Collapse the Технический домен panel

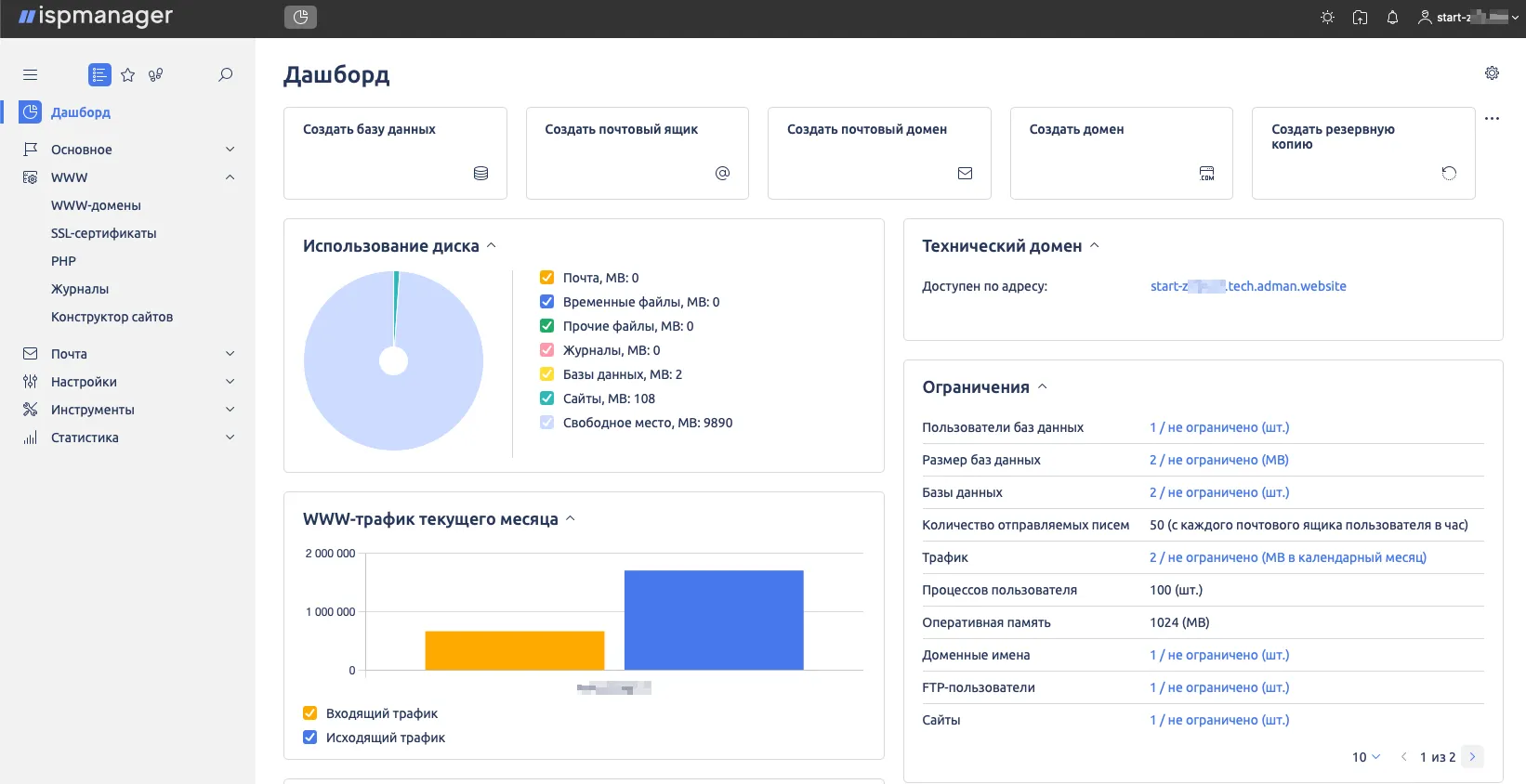click(1095, 246)
